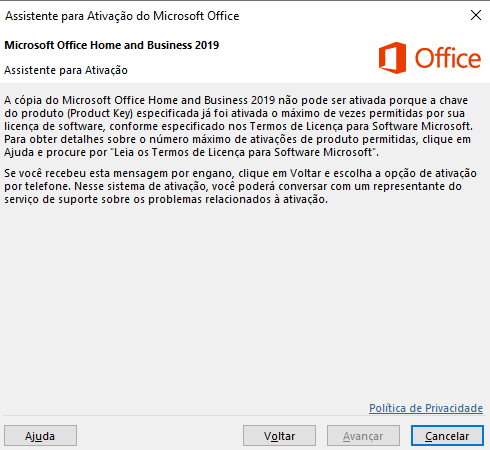Select the bold "Microsoft Office Home and Business 2019" heading
490x450 pixels.
click(112, 45)
